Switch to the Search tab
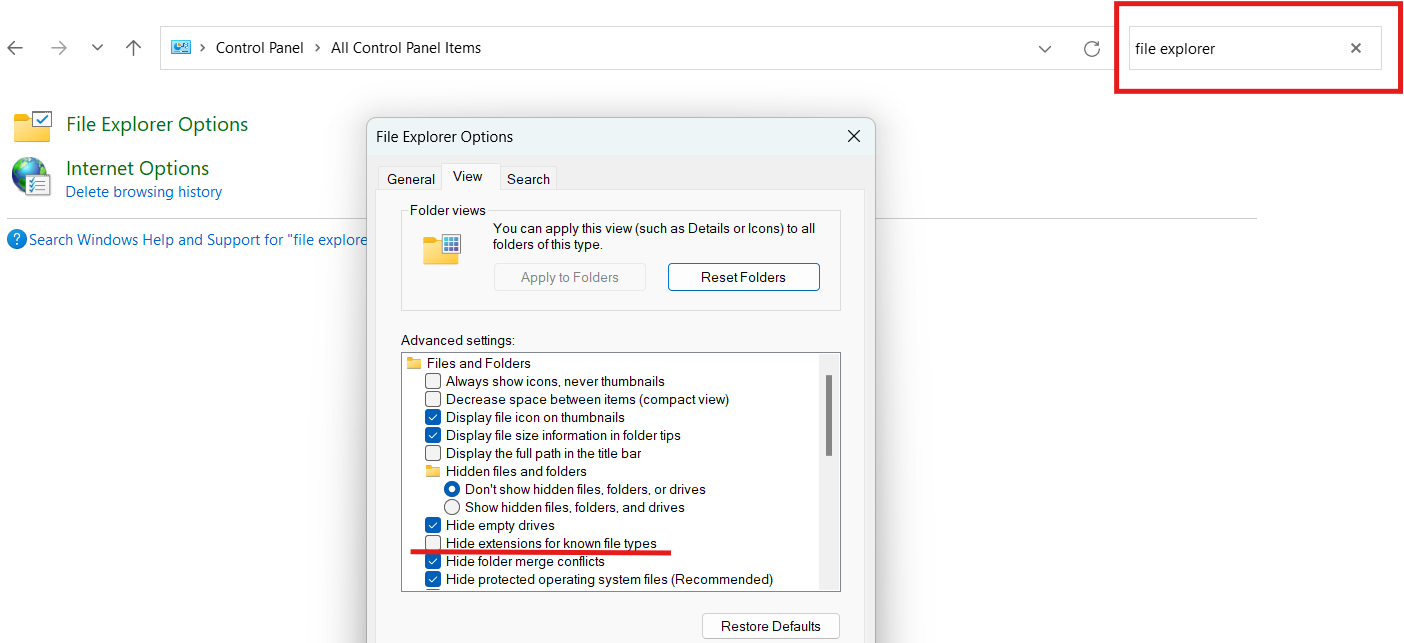 pyautogui.click(x=528, y=179)
